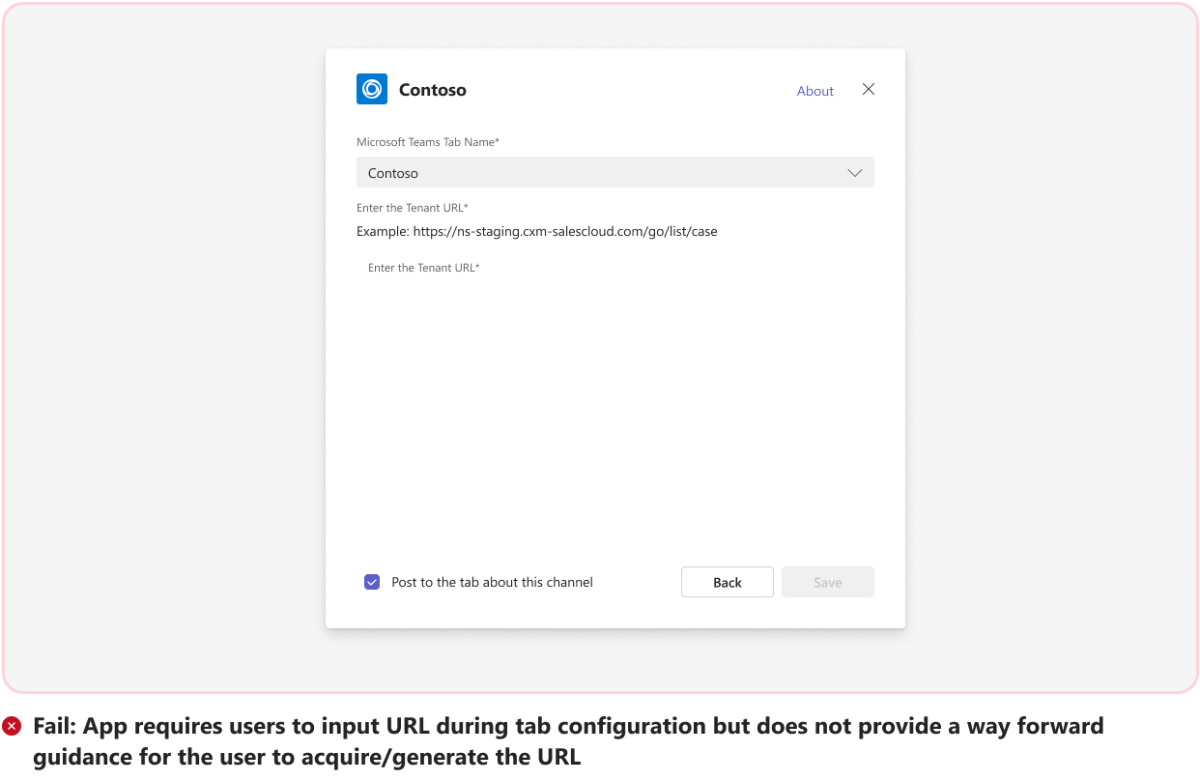Open the combo box showing Contoso value
1200x782 pixels.
(600, 173)
